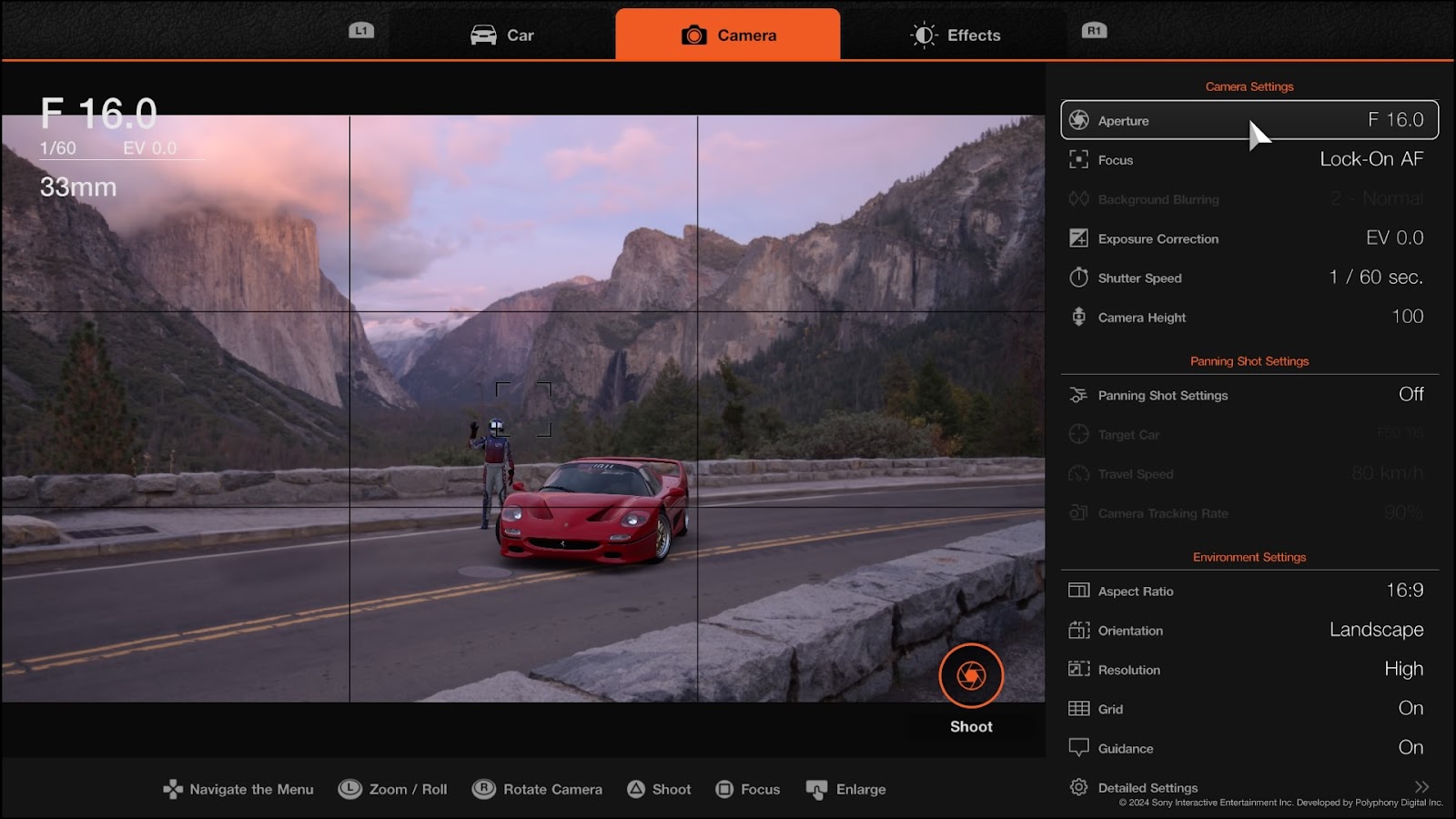Toggle Panning Shot Settings Off value
Viewport: 1456px width, 819px height.
click(1411, 394)
